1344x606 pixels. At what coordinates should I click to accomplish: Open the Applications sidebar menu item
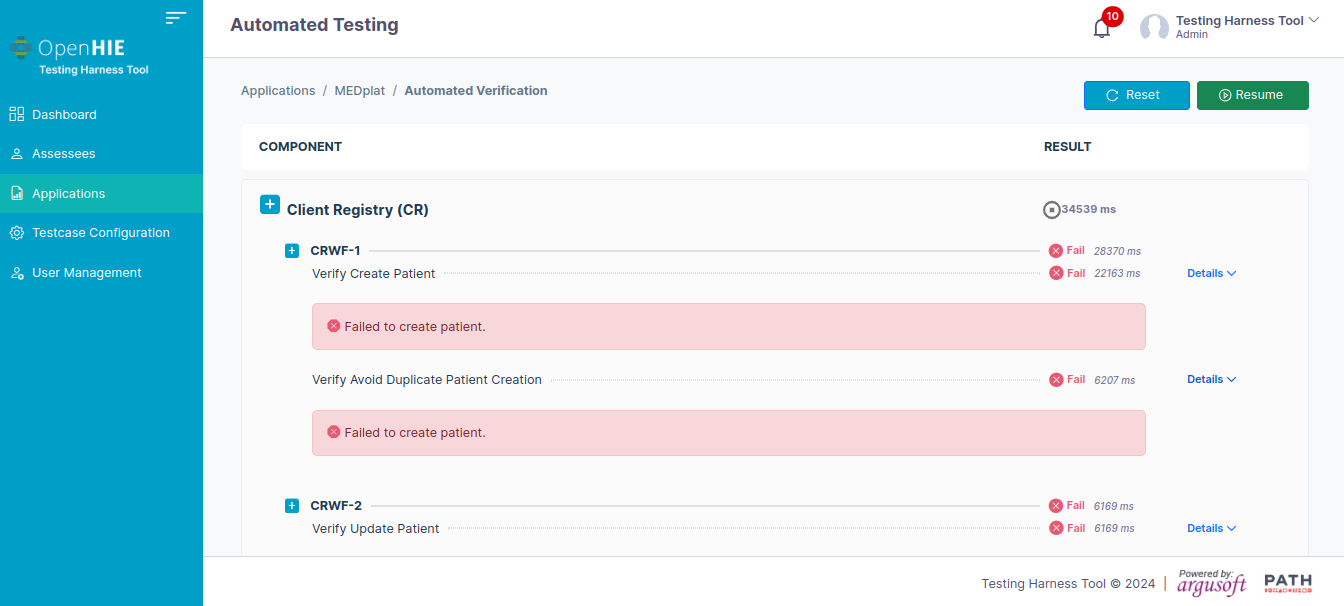101,193
